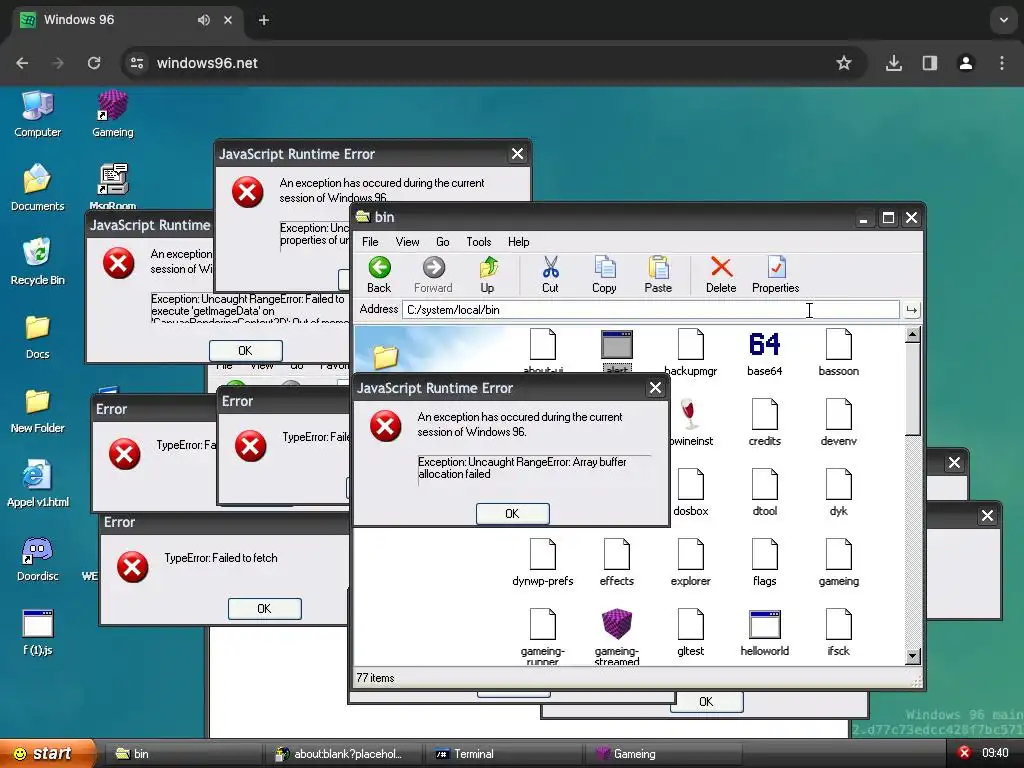The height and width of the screenshot is (768, 1024).
Task: Open the Appel v1.html desktop file
Action: pyautogui.click(x=37, y=484)
